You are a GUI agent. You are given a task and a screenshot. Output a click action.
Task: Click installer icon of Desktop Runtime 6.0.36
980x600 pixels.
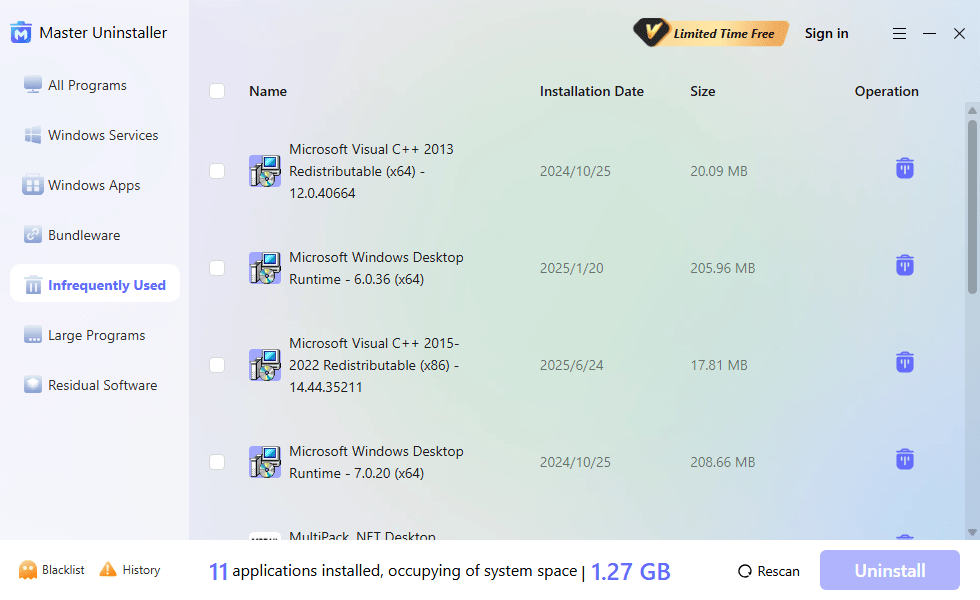click(x=265, y=268)
